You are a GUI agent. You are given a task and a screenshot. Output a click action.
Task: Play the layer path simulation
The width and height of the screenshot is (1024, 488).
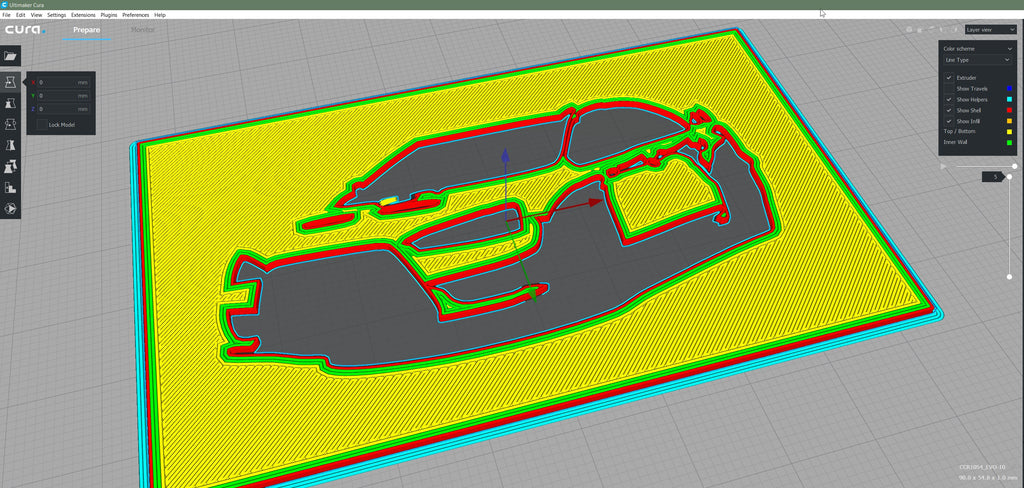943,167
